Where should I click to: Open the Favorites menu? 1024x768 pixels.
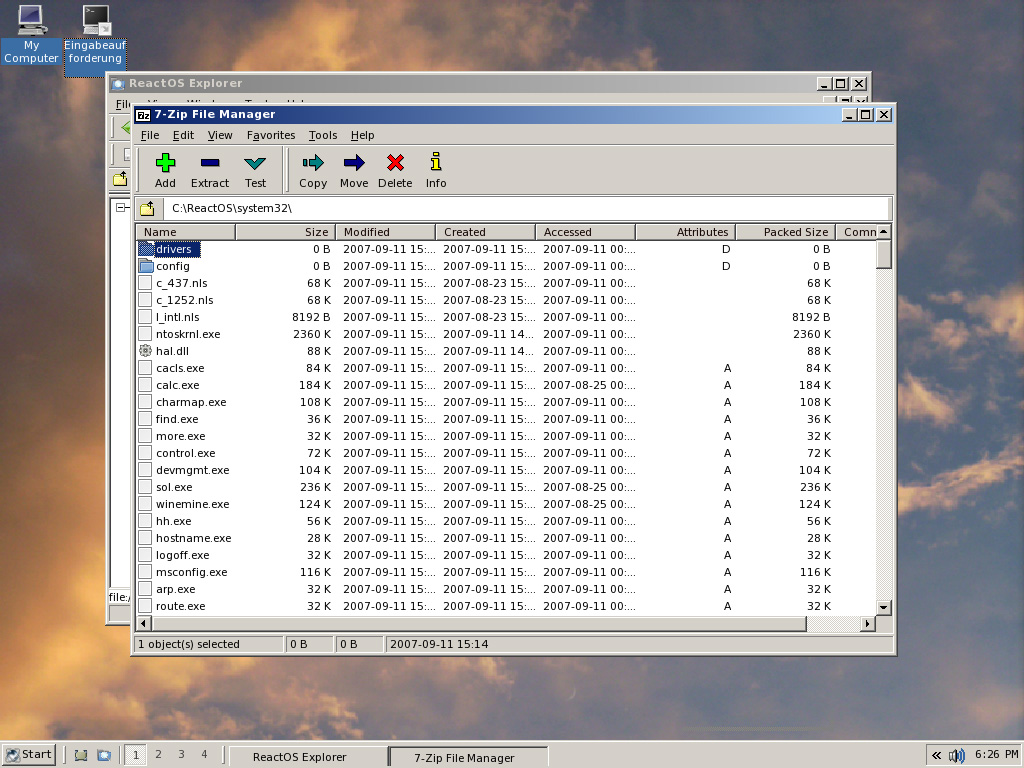(x=271, y=135)
